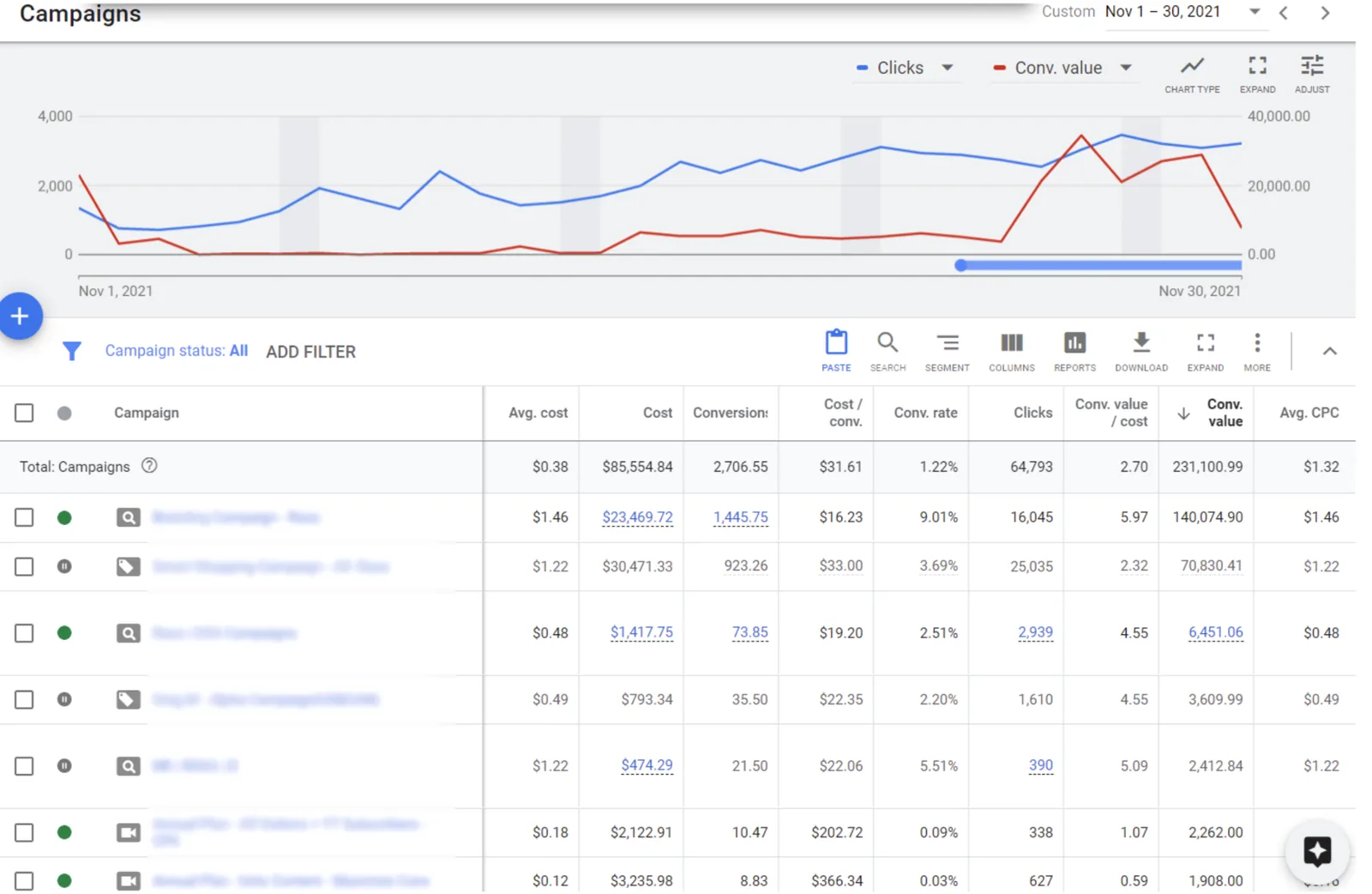Viewport: 1372px width, 894px height.
Task: Expand the chart to full screen
Action: 1257,75
